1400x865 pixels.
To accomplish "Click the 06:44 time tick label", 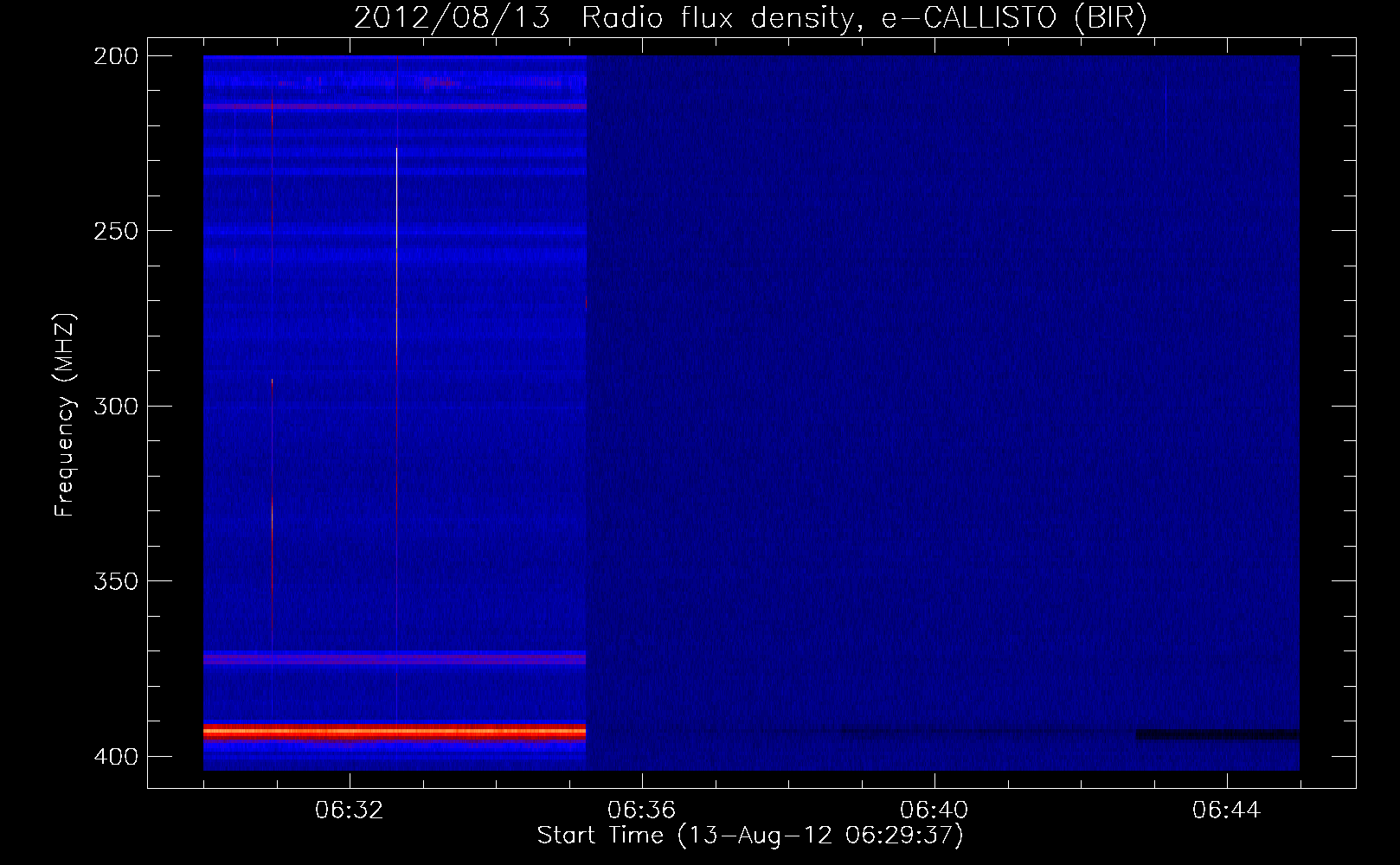I will click(1226, 811).
